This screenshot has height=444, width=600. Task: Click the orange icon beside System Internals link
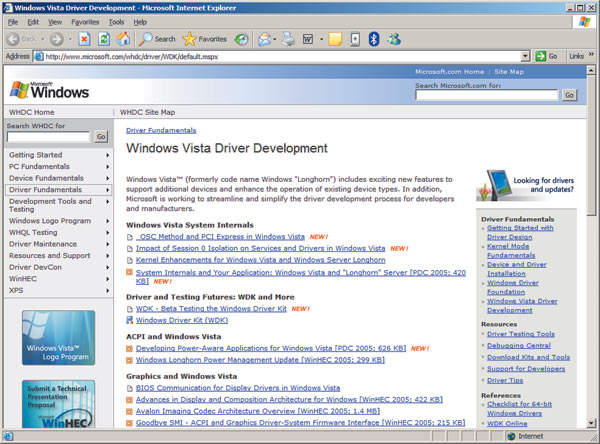pos(129,272)
